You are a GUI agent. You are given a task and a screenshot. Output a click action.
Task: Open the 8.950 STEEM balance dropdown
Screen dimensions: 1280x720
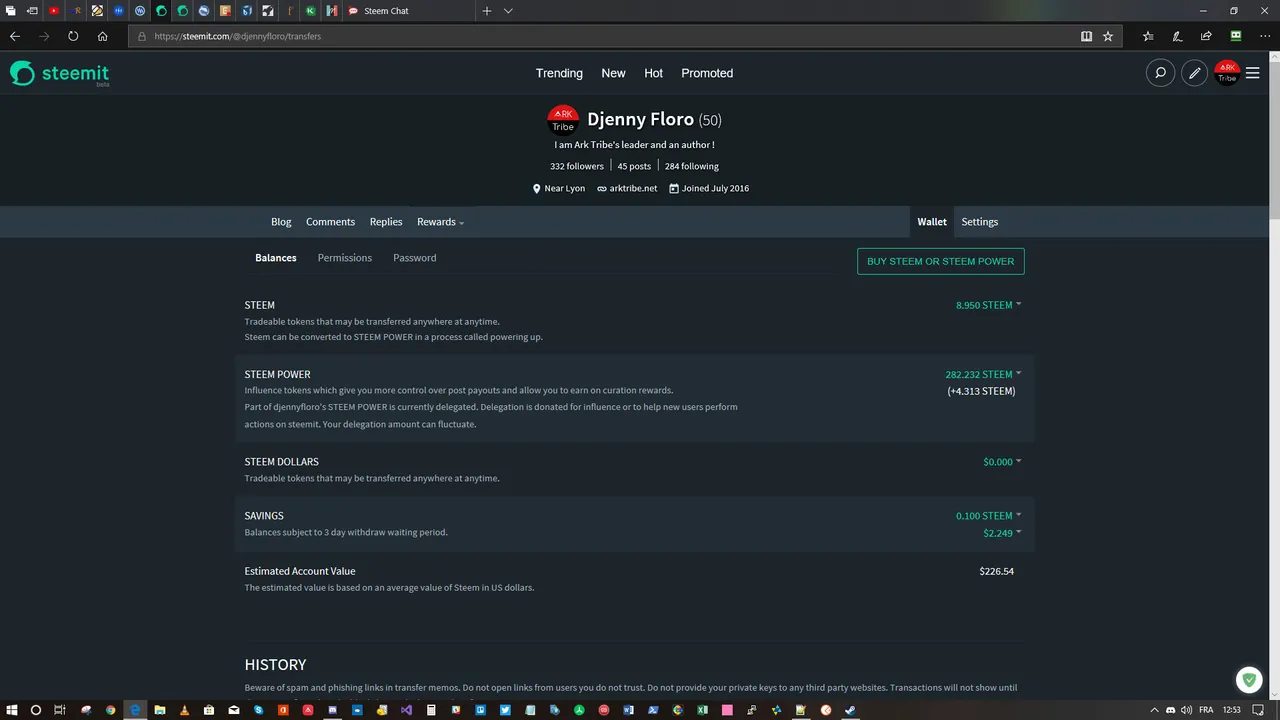(x=988, y=305)
